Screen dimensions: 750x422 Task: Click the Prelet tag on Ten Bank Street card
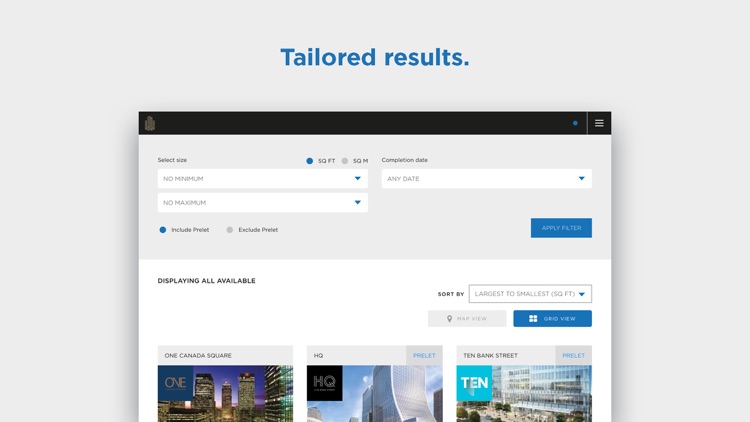[x=574, y=355]
